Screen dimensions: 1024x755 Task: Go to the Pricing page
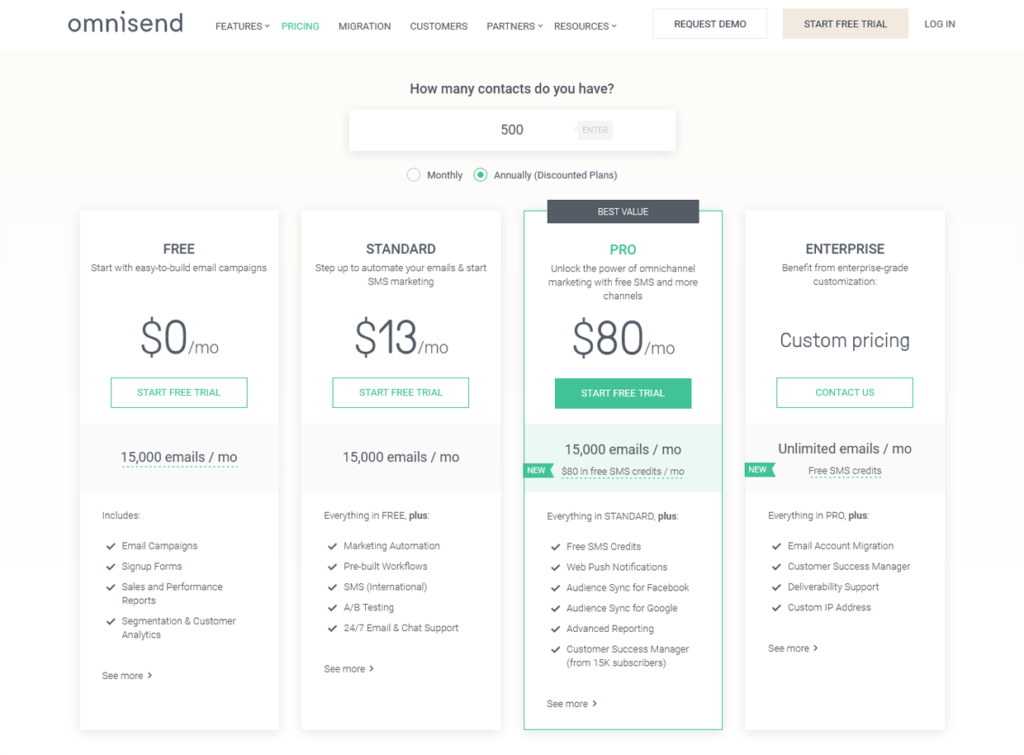point(300,26)
